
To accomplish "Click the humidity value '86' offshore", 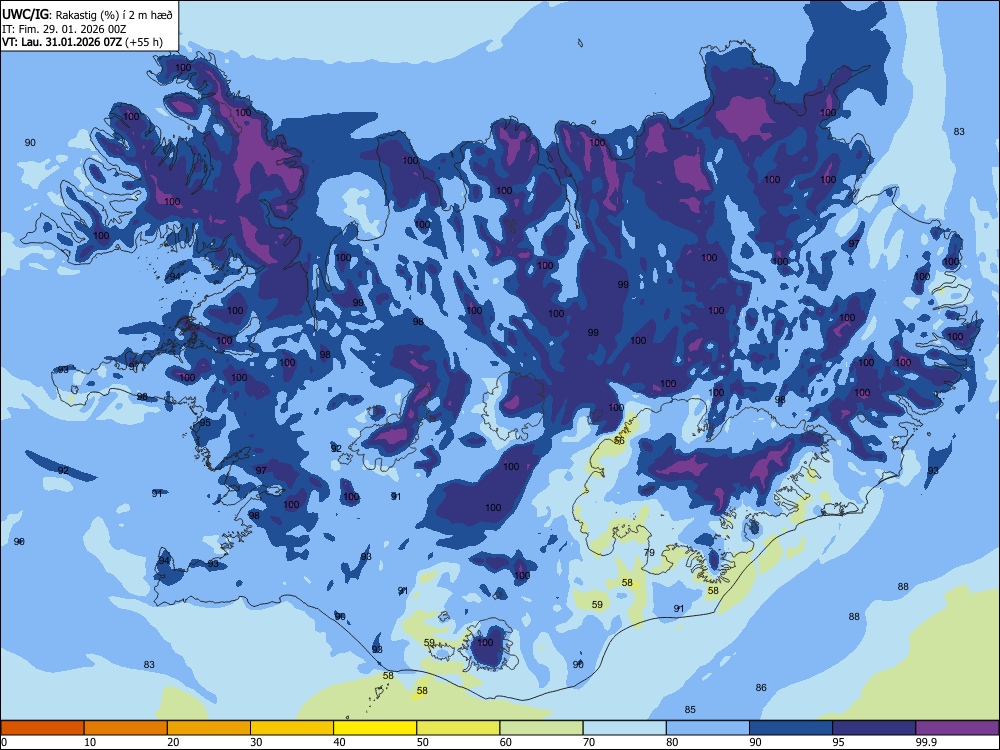I will (761, 688).
